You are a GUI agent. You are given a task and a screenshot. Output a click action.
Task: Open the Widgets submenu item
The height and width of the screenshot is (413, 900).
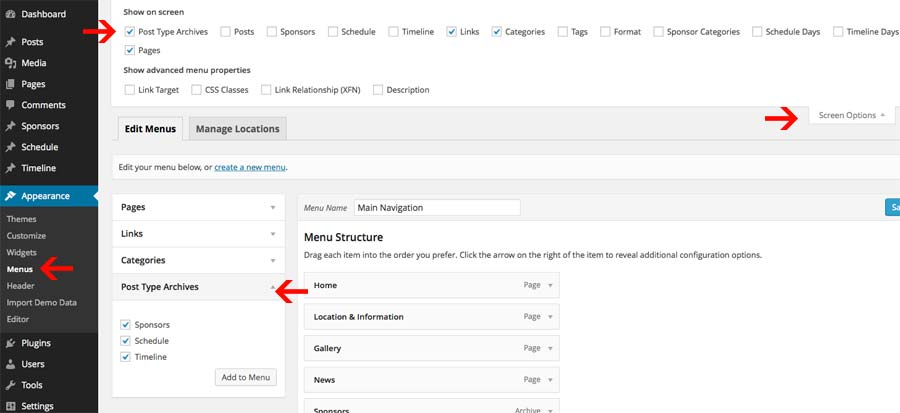21,252
